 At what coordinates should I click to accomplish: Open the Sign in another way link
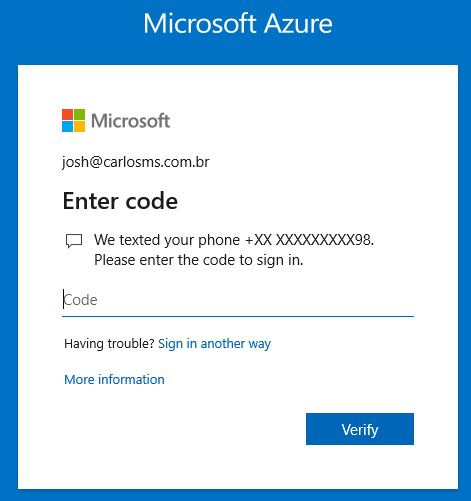pos(214,343)
